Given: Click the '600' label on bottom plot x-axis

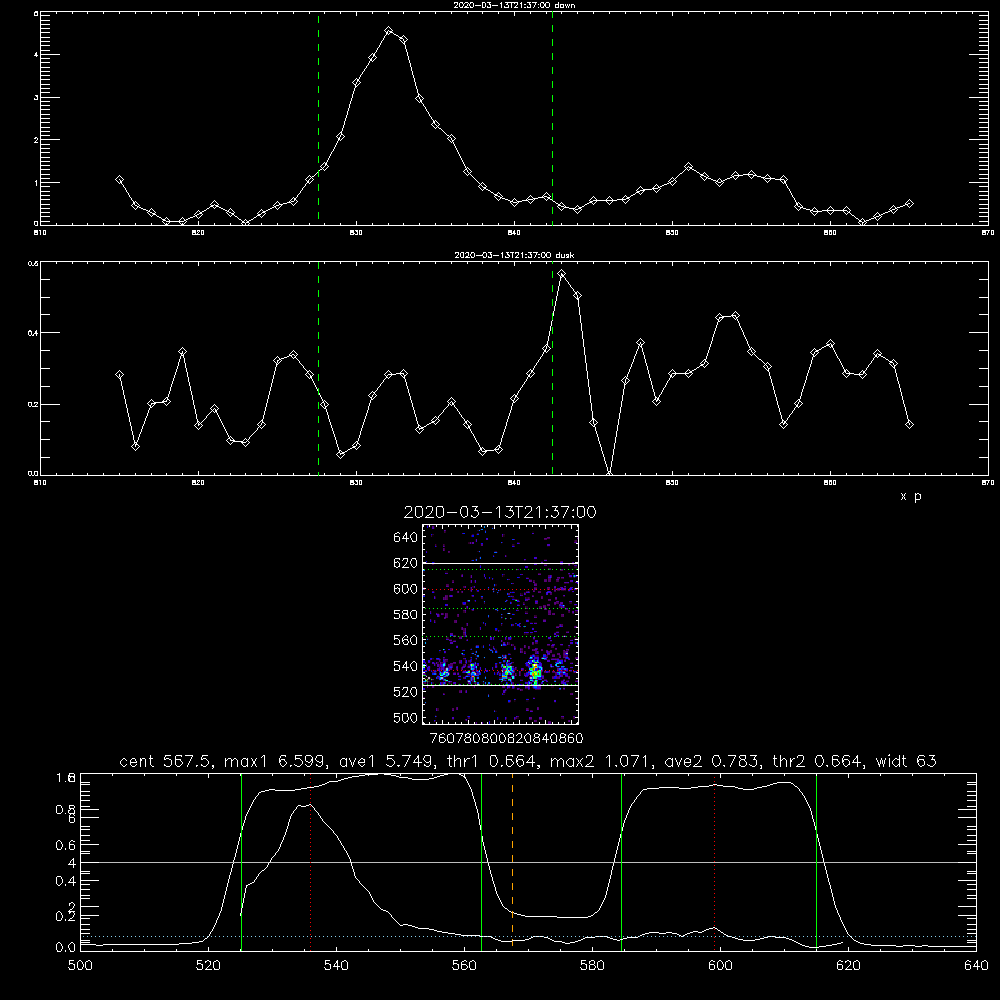Looking at the screenshot, I should pyautogui.click(x=721, y=966).
